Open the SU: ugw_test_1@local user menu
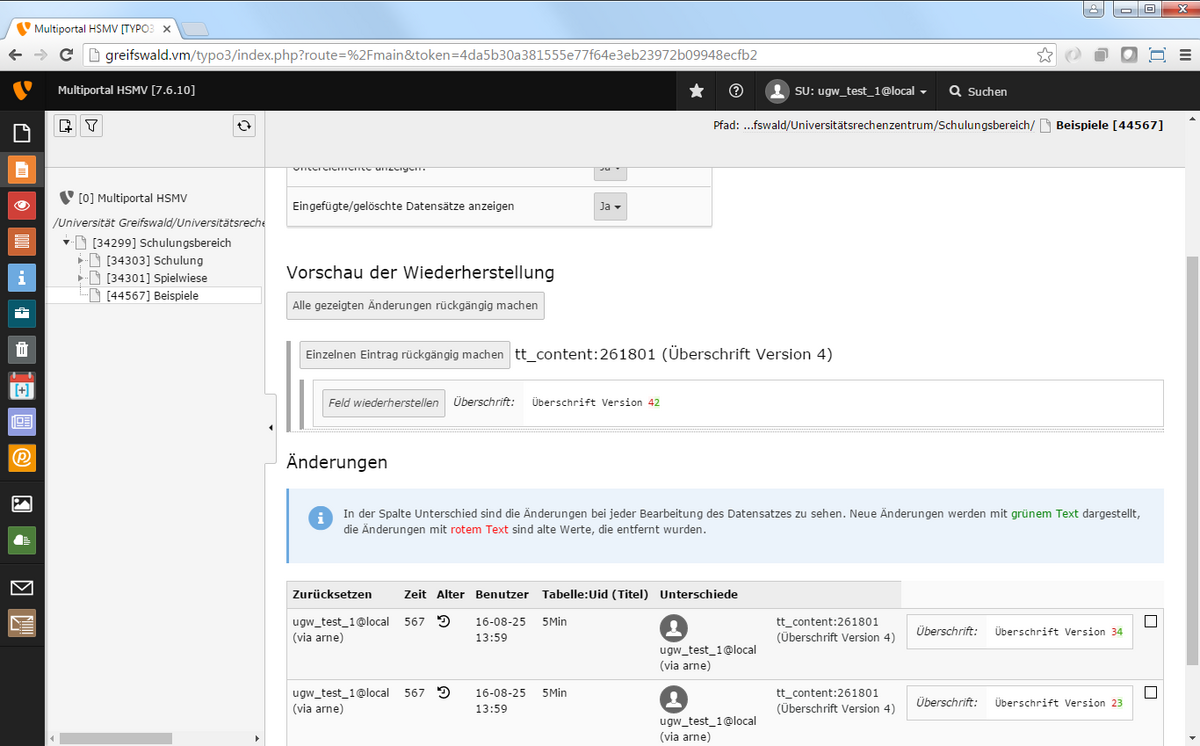The width and height of the screenshot is (1200, 746). click(847, 91)
